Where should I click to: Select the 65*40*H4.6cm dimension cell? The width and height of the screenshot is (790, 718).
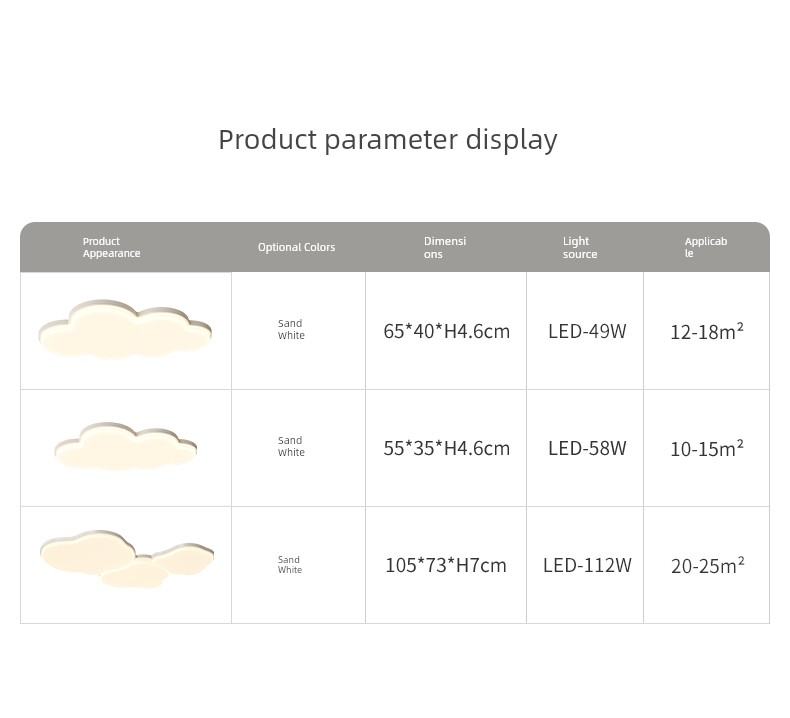click(x=446, y=331)
